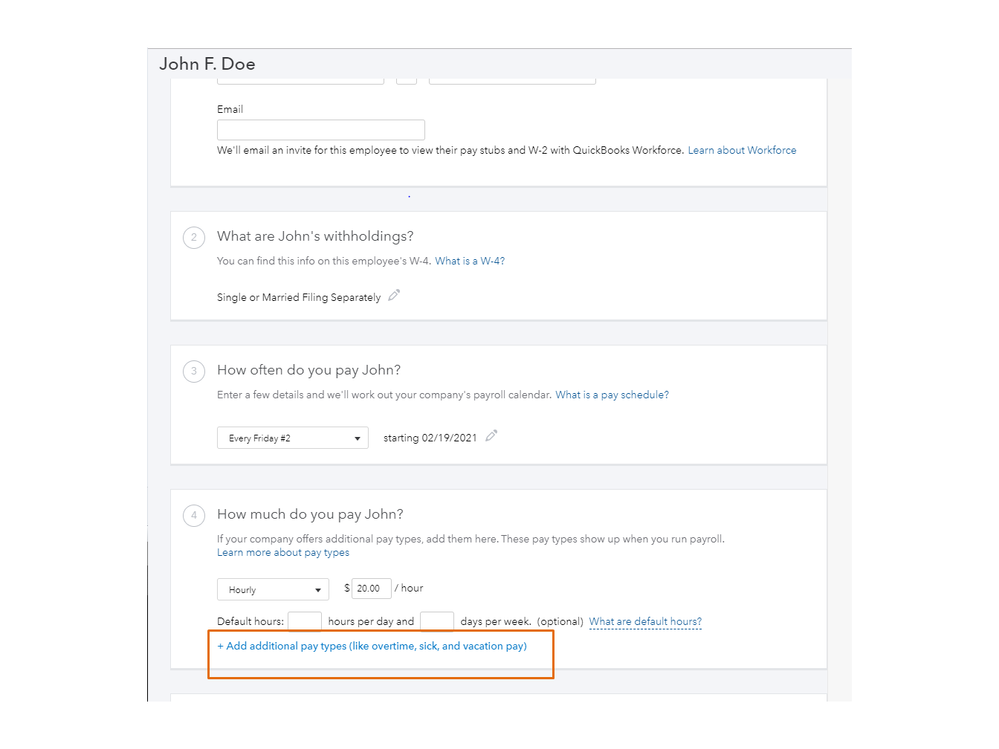
Task: Click the step 3 circle icon
Action: (194, 372)
